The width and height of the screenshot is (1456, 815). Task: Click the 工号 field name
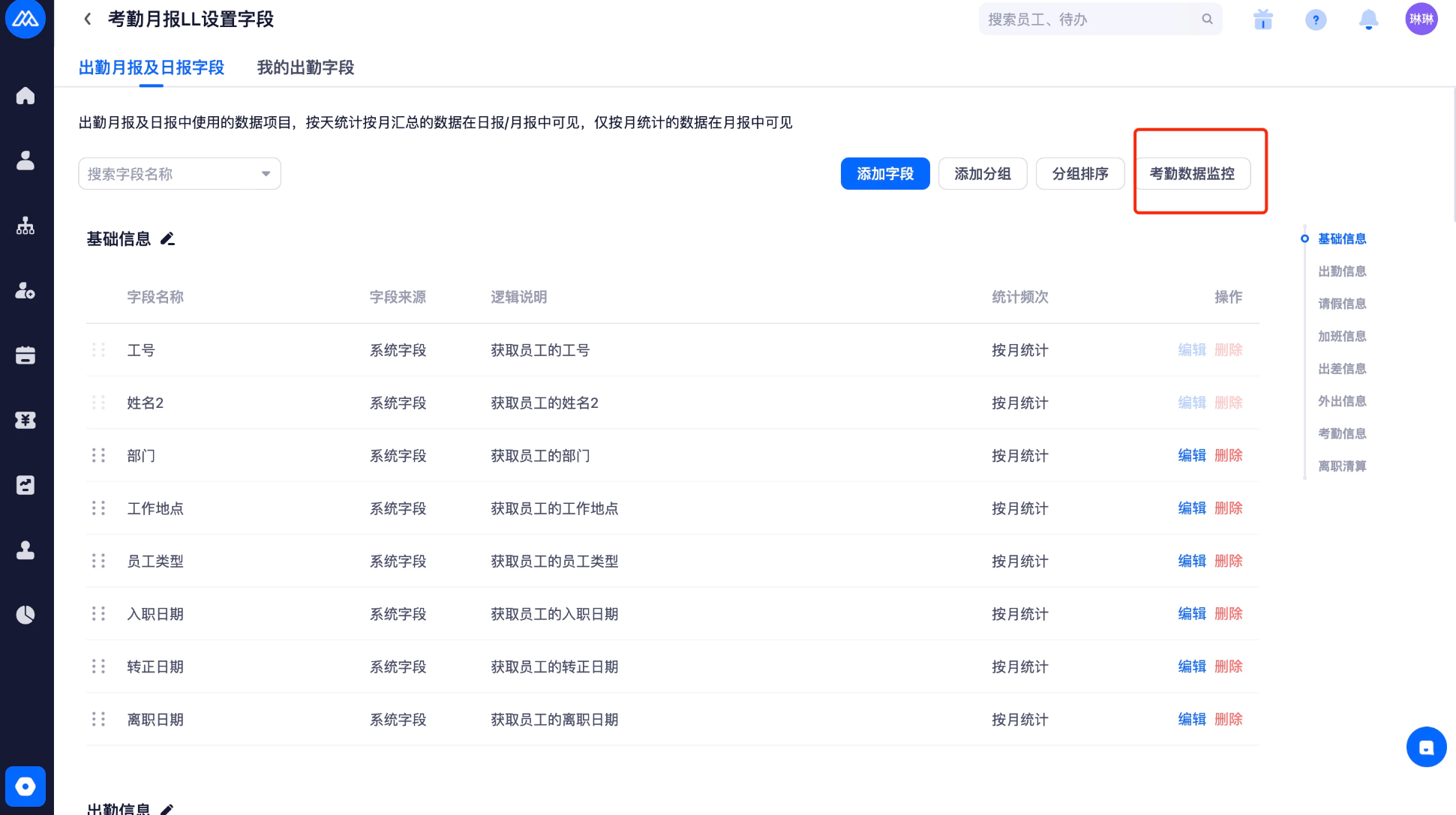pos(141,350)
